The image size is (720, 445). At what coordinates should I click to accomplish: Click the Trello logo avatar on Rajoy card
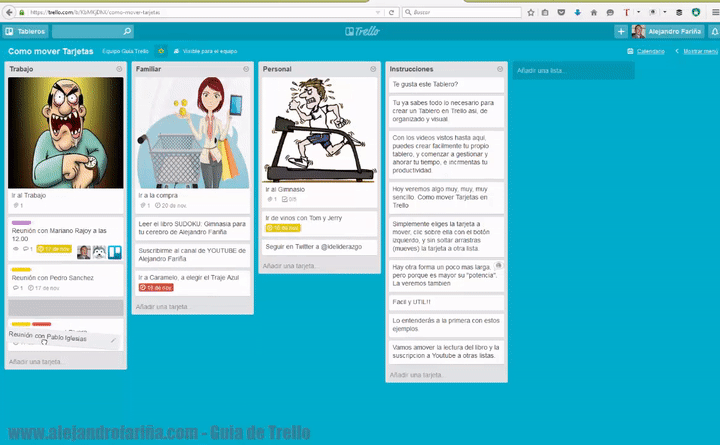point(115,252)
